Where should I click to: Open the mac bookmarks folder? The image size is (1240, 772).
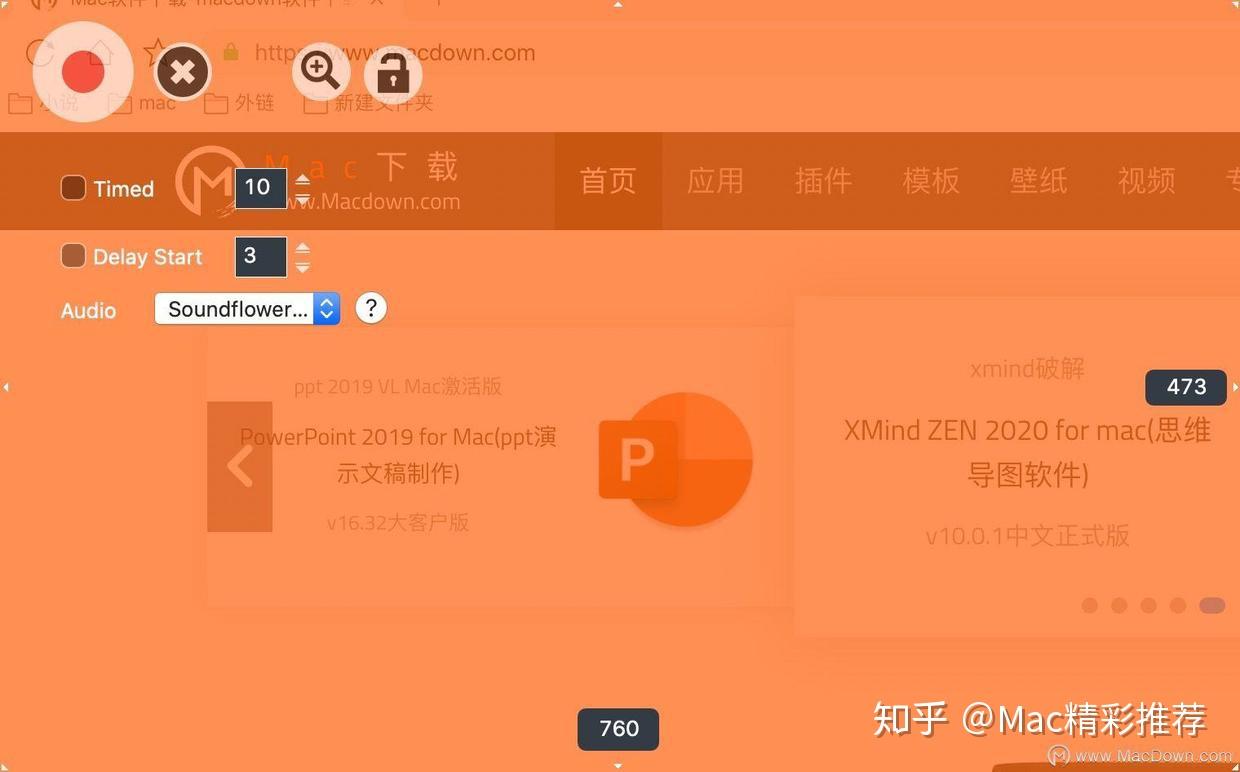coord(142,102)
